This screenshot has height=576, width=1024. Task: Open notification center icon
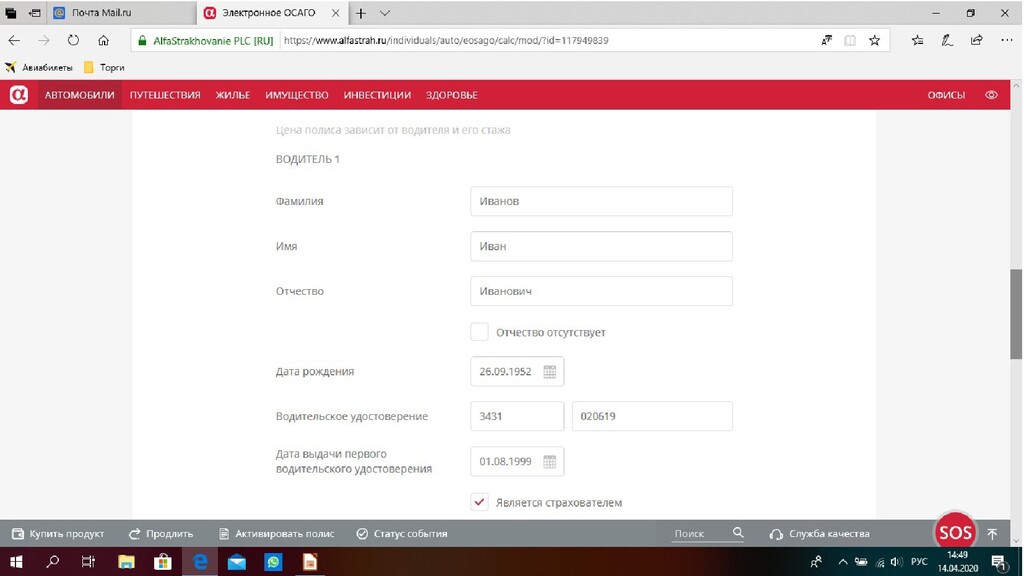click(x=999, y=562)
